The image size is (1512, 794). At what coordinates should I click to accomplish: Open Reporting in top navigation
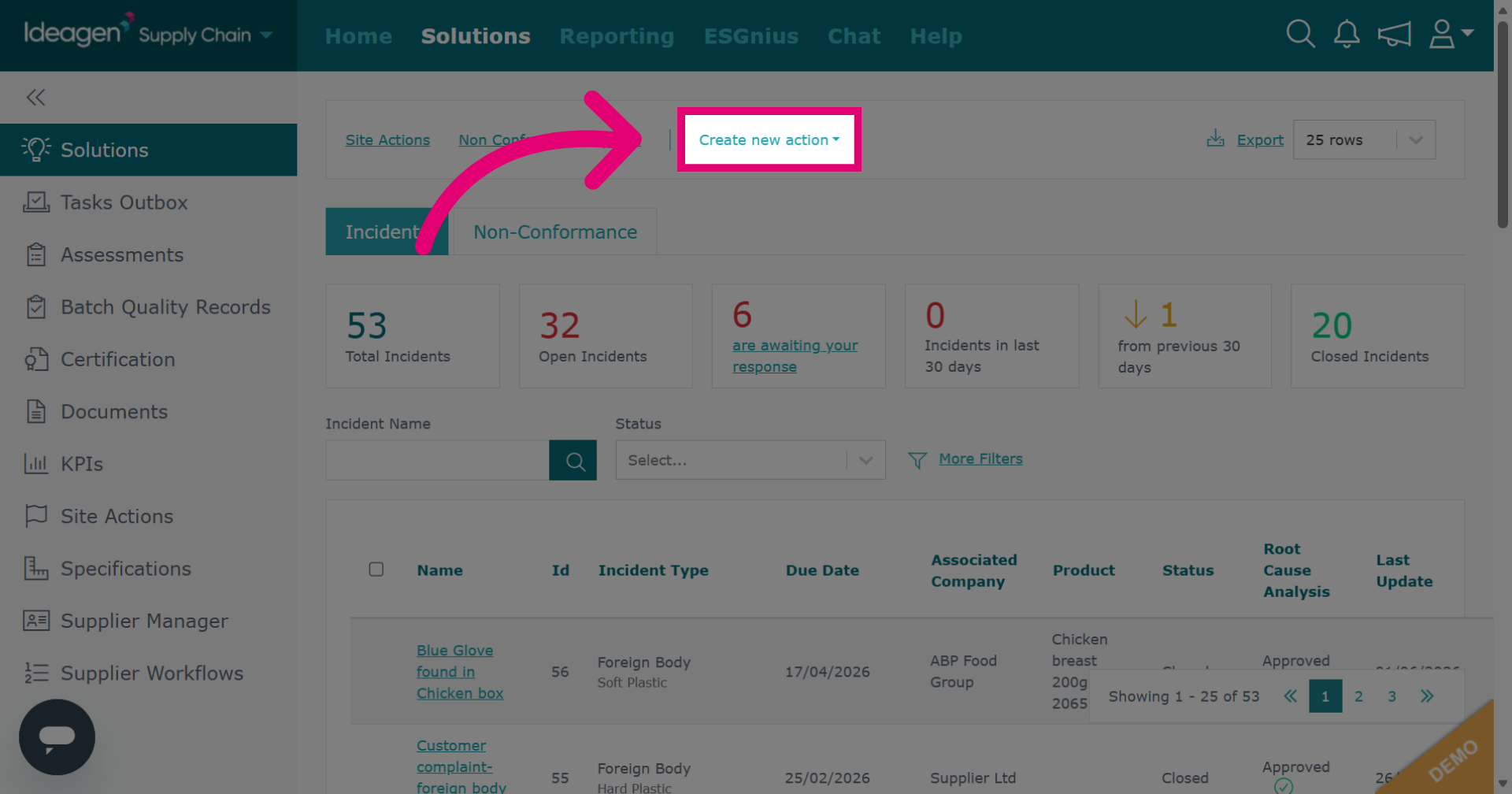click(x=617, y=36)
